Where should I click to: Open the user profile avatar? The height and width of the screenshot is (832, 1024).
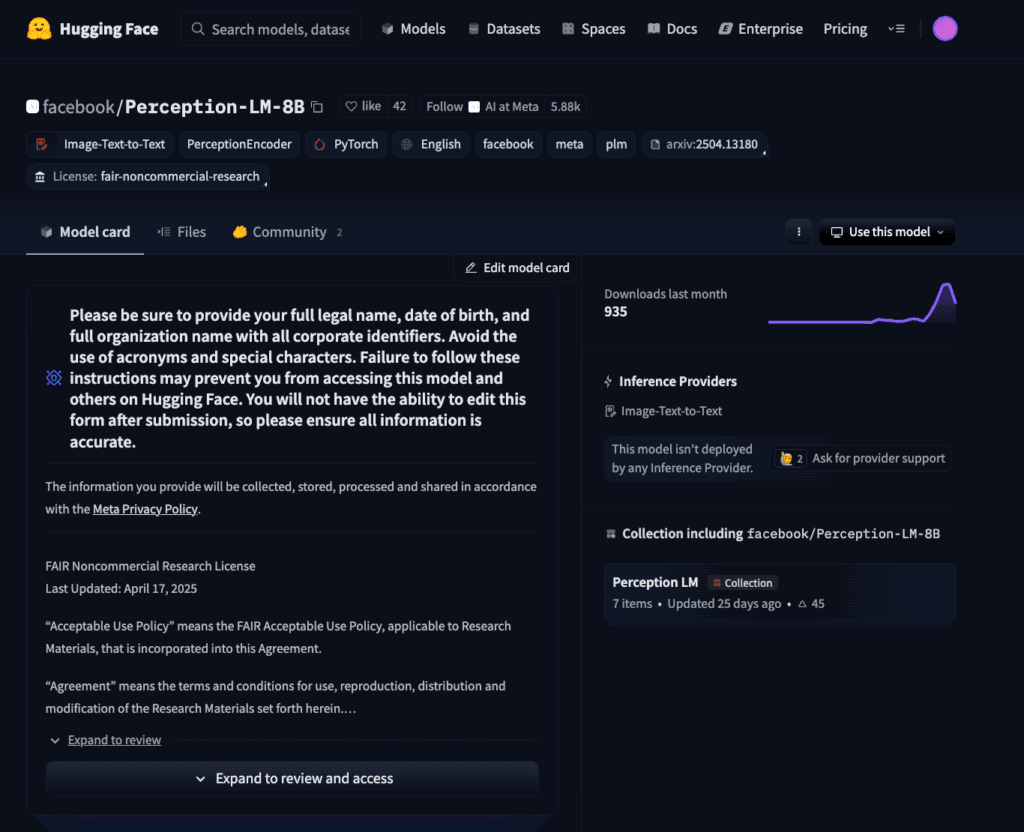point(944,29)
